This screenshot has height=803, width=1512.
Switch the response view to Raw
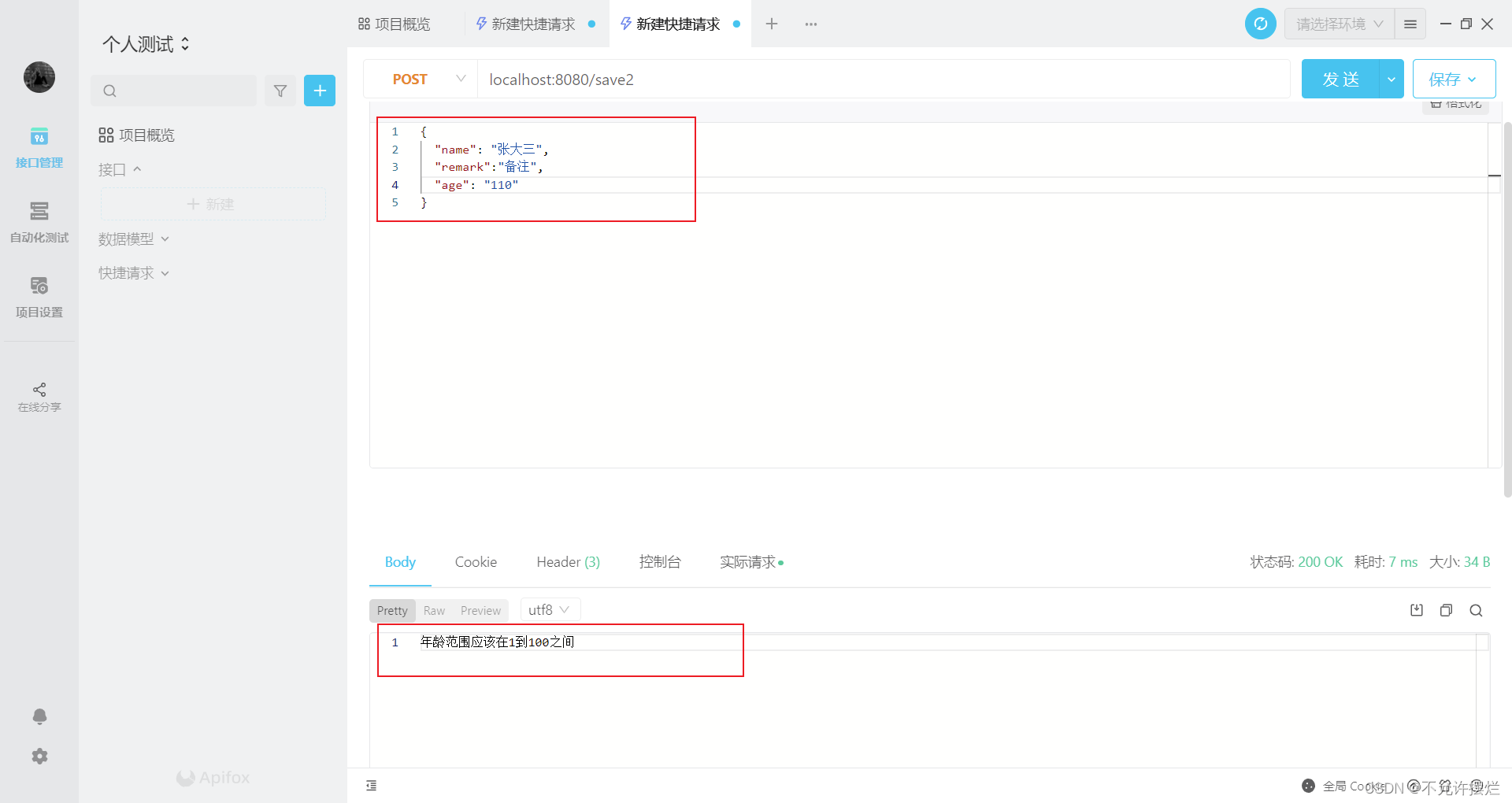(x=434, y=610)
